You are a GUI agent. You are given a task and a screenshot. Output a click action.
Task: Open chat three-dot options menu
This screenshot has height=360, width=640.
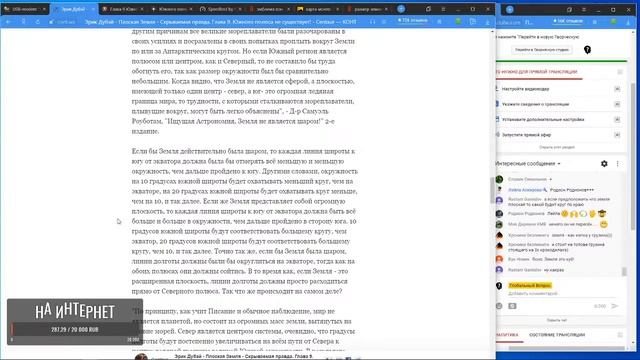(x=618, y=164)
